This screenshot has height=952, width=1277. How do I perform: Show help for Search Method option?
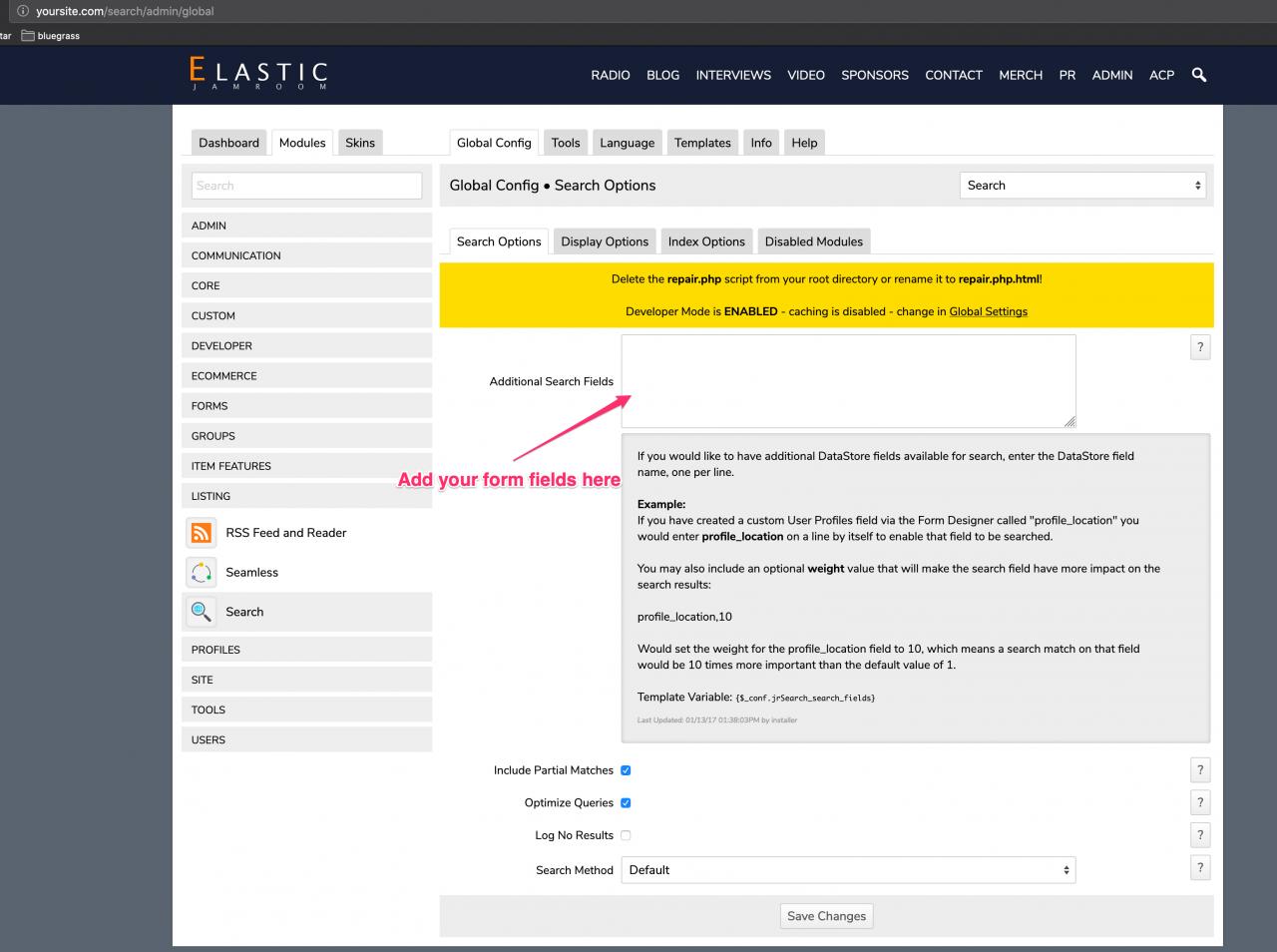pos(1200,868)
